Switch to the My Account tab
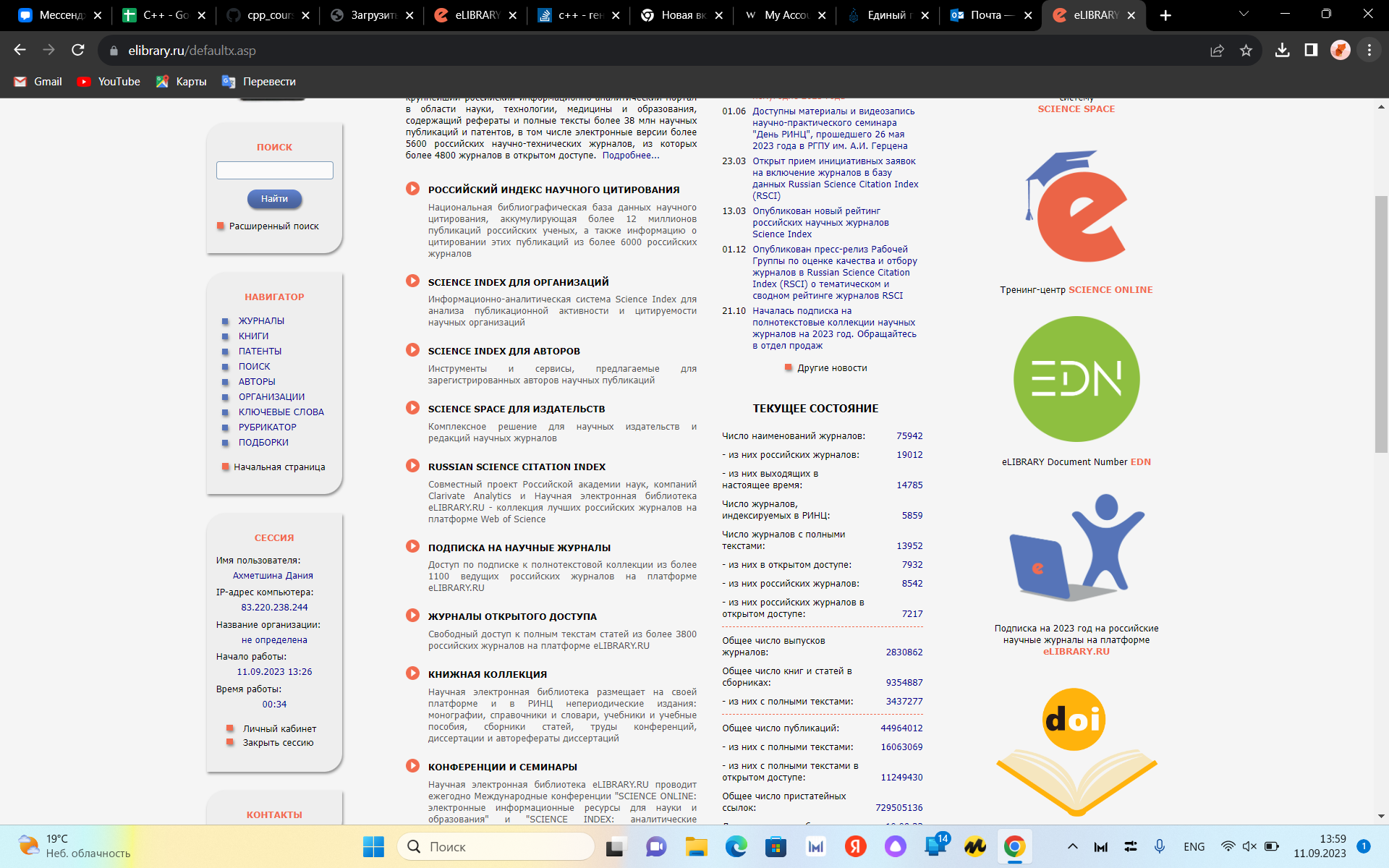 coord(785,15)
